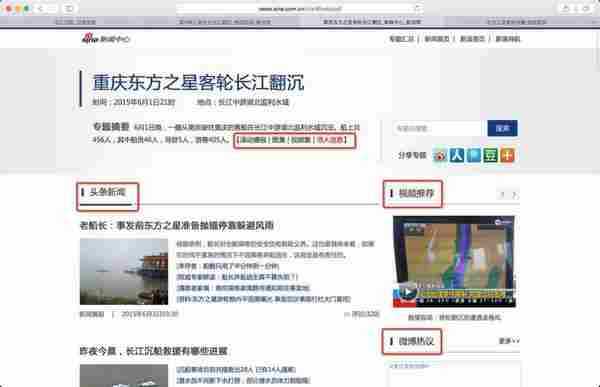This screenshot has width=600, height=387.
Task: Go to previous recommended video arrow
Action: pyautogui.click(x=502, y=194)
